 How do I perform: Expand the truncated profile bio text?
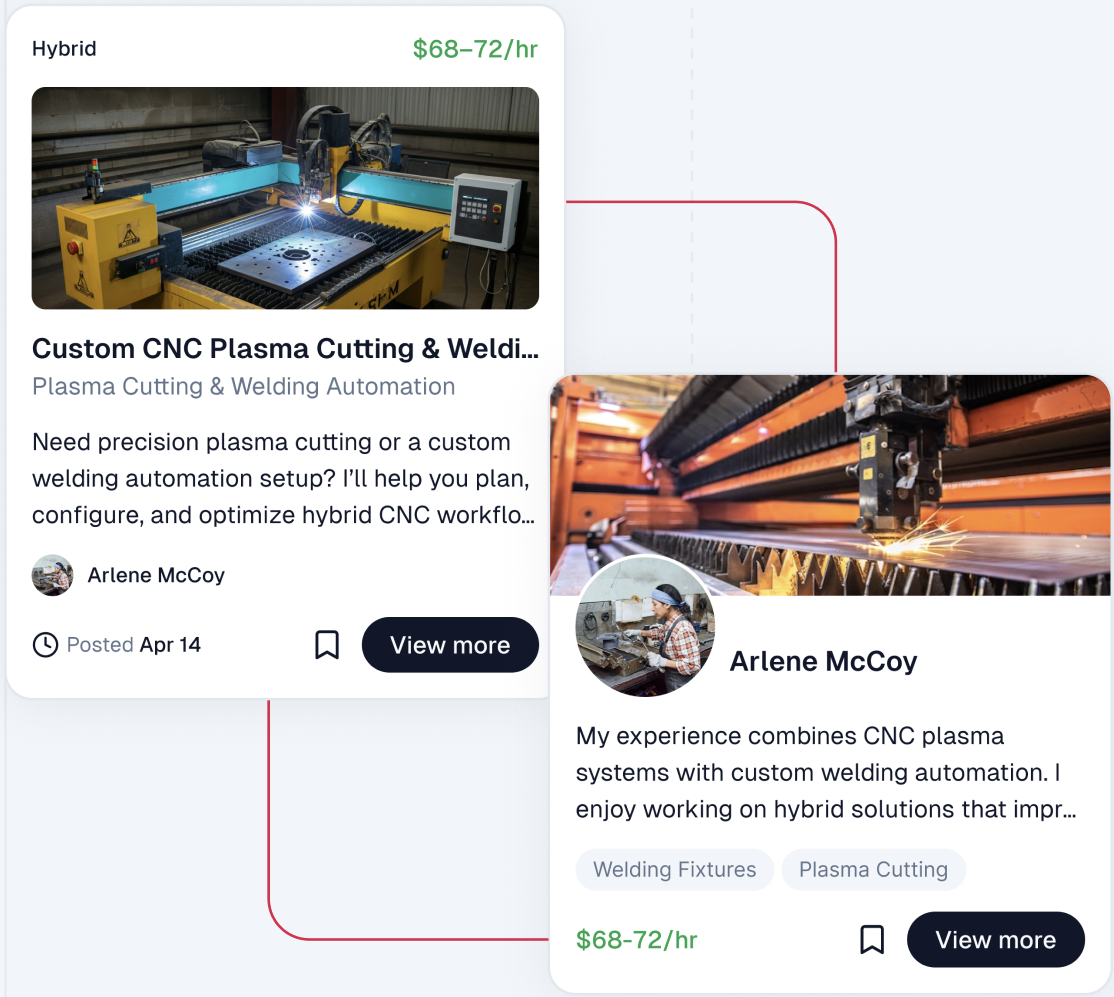pos(825,773)
